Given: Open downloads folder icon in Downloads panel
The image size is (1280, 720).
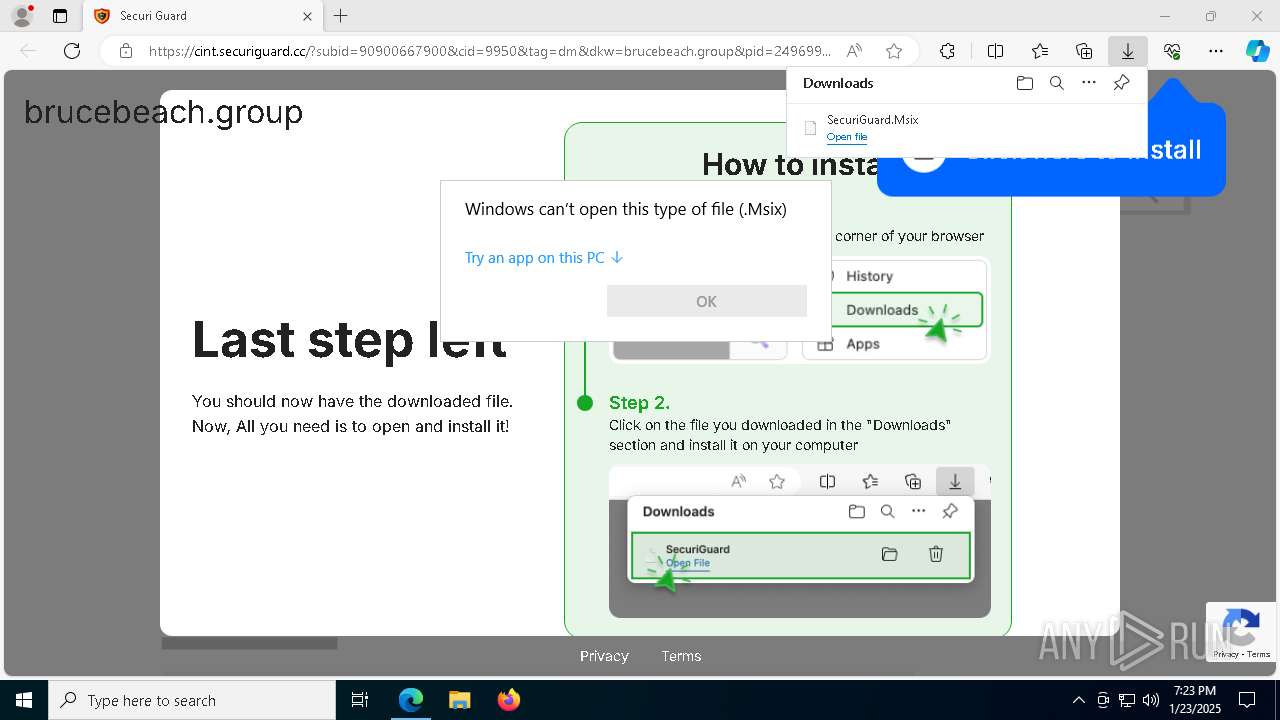Looking at the screenshot, I should point(1024,83).
